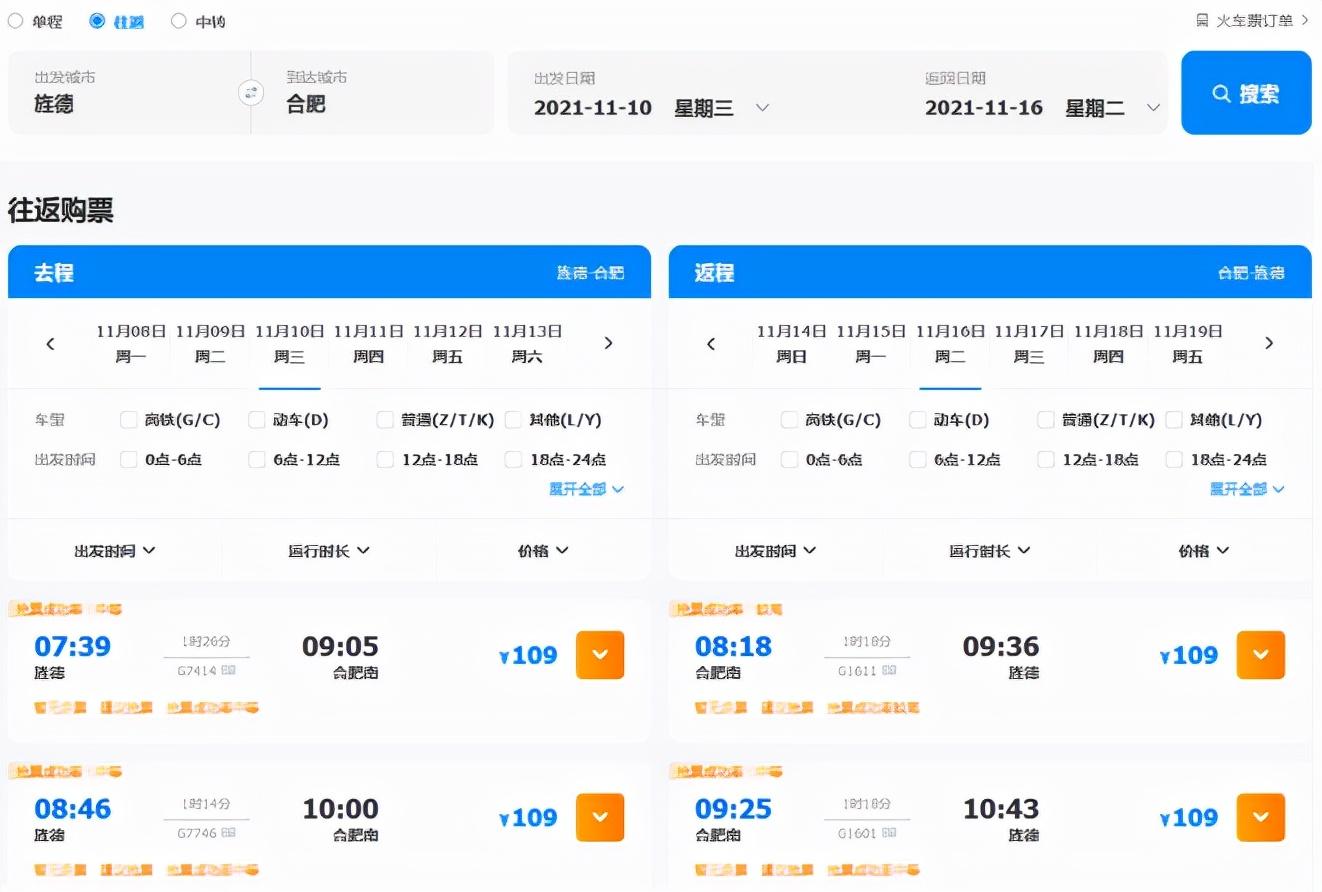Go to previous dates in outbound panel
This screenshot has height=892, width=1322.
tap(50, 344)
